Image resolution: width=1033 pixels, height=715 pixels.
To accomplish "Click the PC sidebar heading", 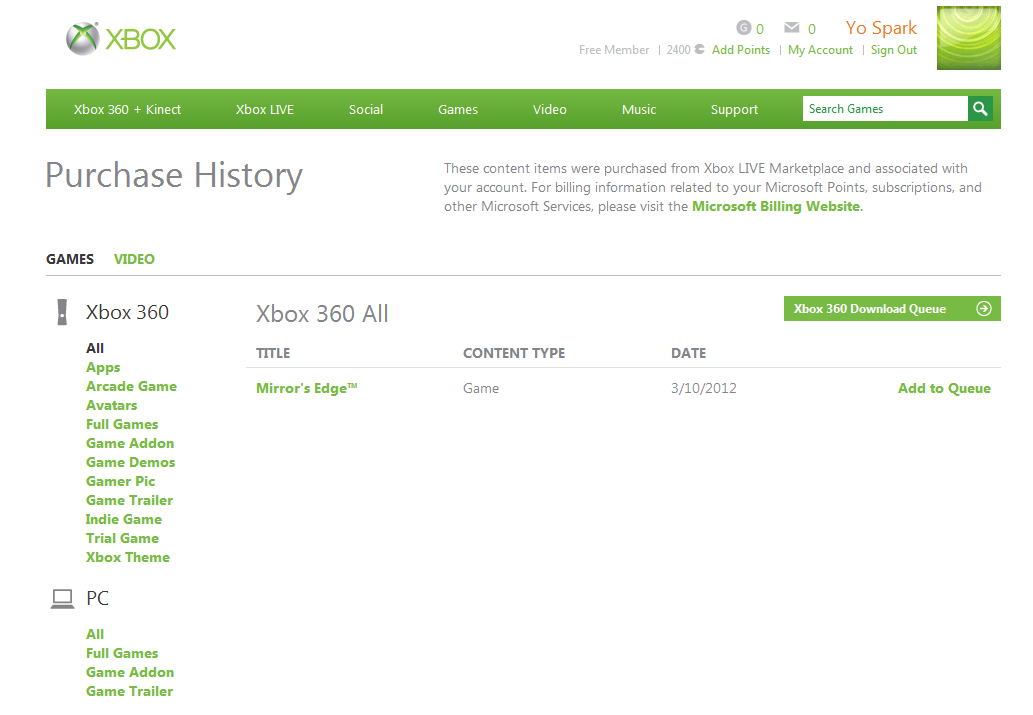I will click(98, 598).
